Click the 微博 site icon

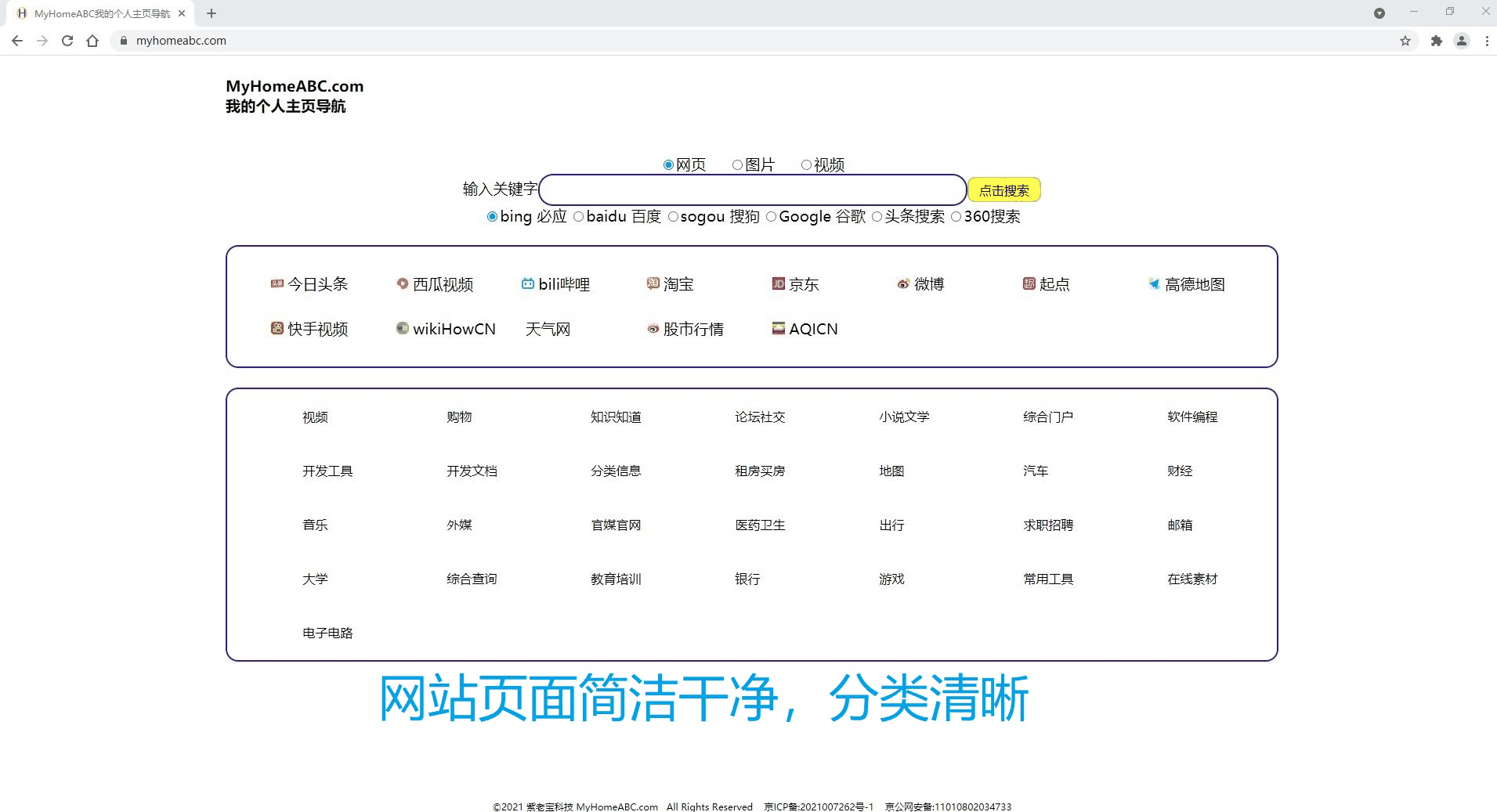coord(903,284)
